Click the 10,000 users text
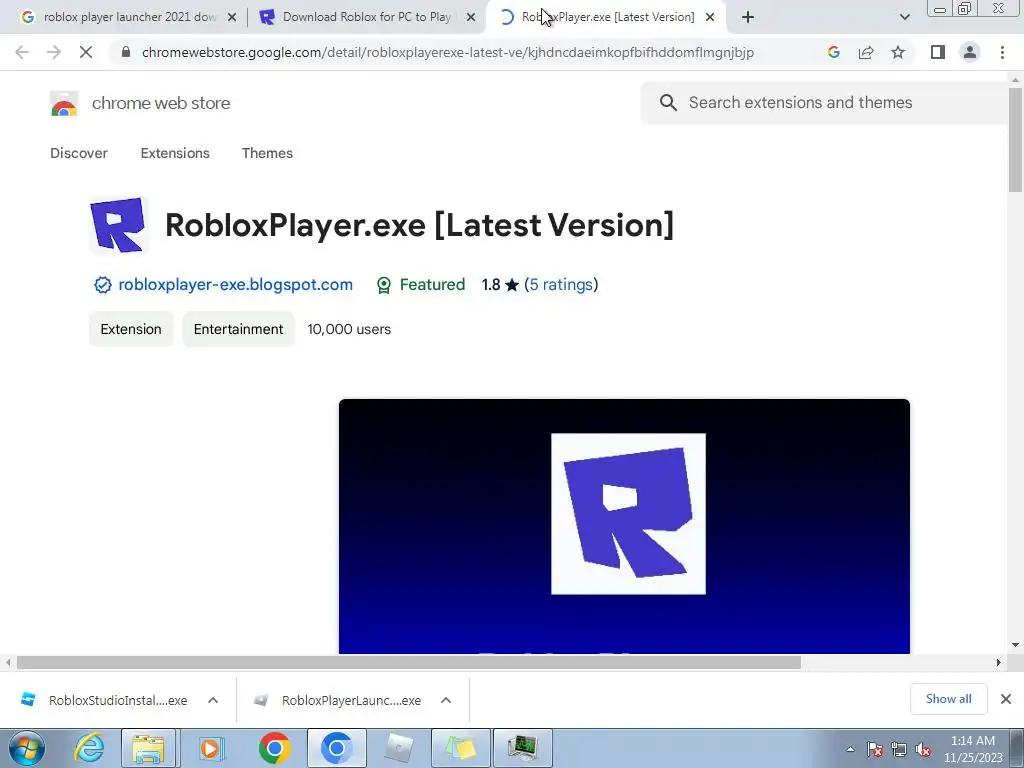Viewport: 1024px width, 768px height. point(349,329)
